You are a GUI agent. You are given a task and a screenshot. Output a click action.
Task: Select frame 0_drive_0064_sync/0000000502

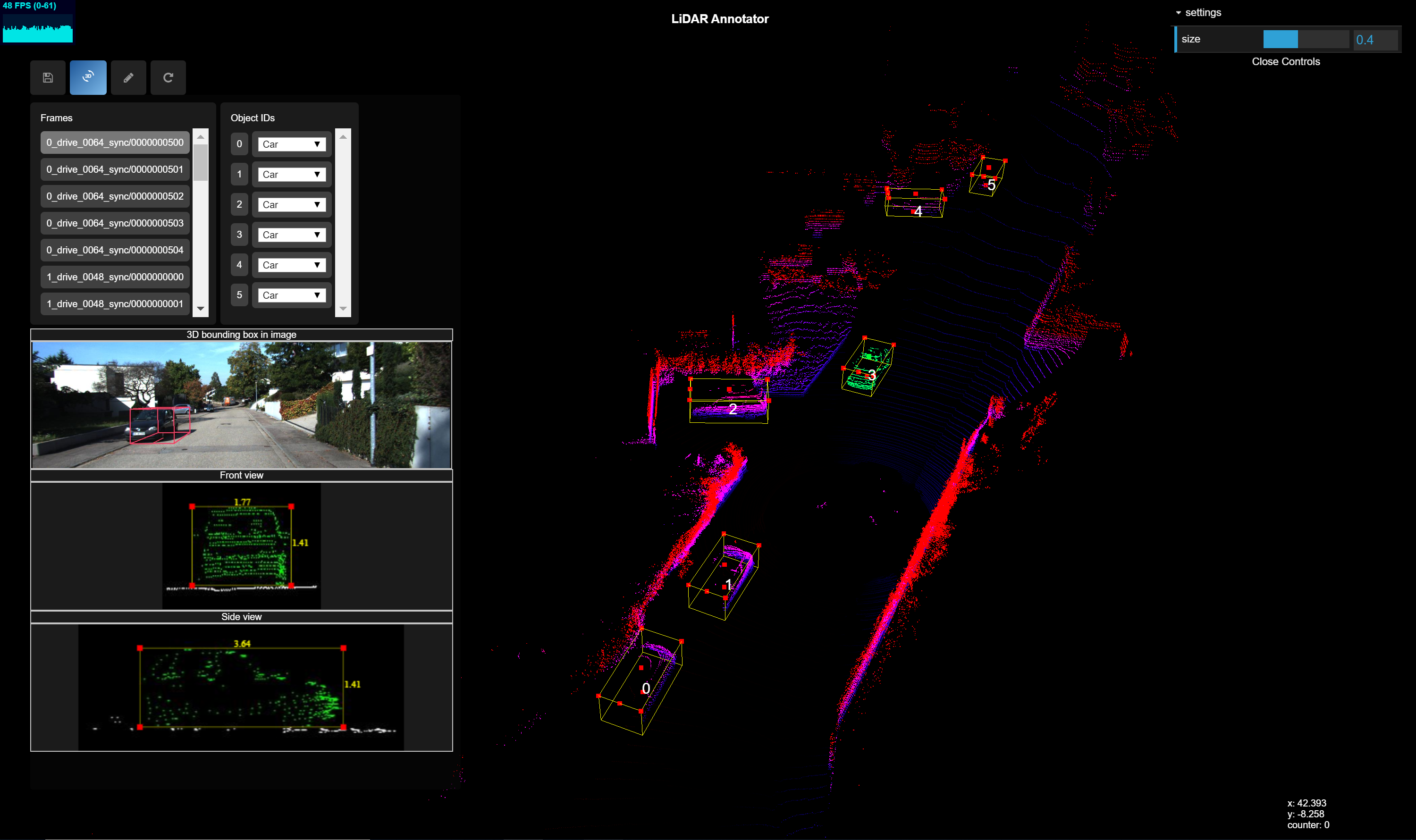pyautogui.click(x=115, y=196)
